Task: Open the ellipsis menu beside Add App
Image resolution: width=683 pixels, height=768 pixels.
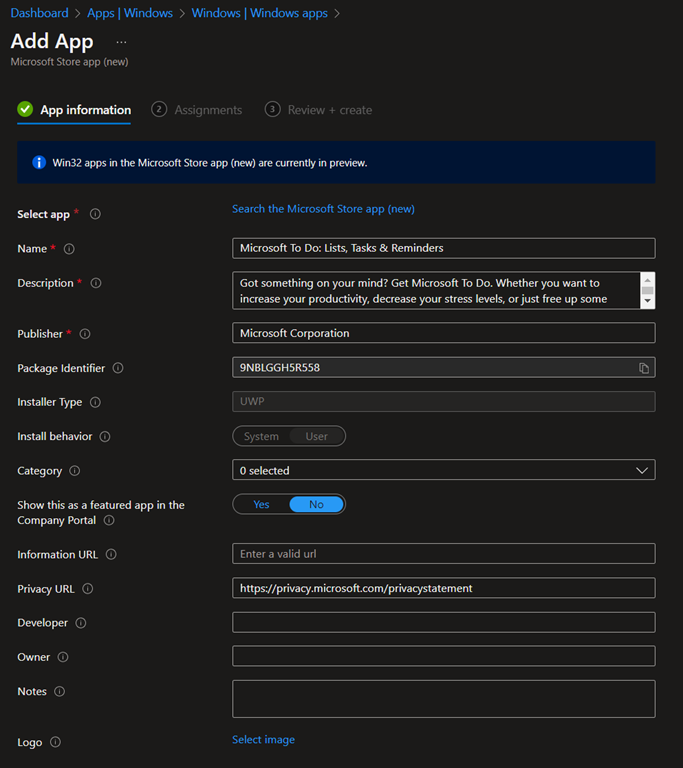Action: 121,42
